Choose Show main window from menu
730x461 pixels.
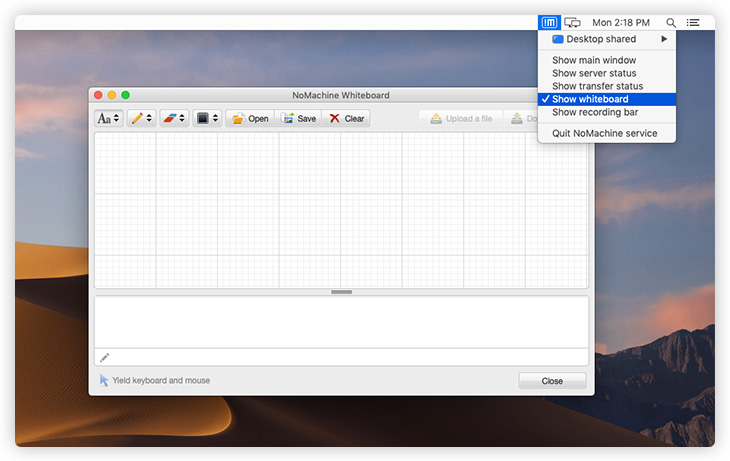pyautogui.click(x=594, y=60)
